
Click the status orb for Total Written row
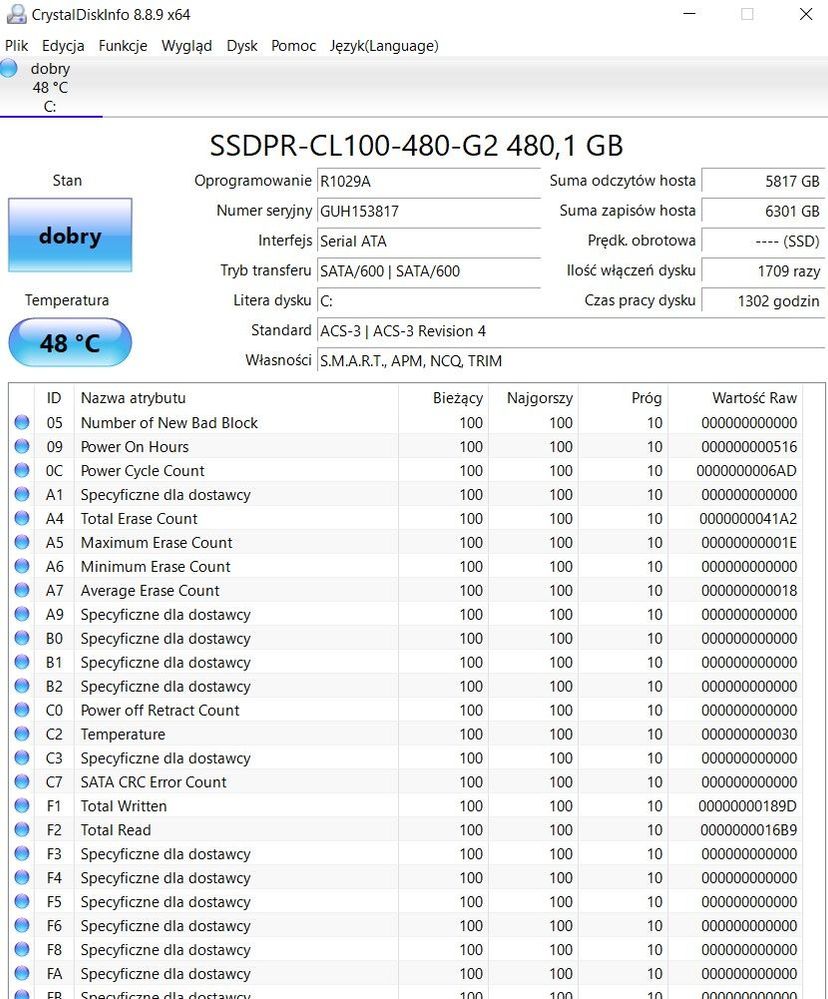point(21,807)
